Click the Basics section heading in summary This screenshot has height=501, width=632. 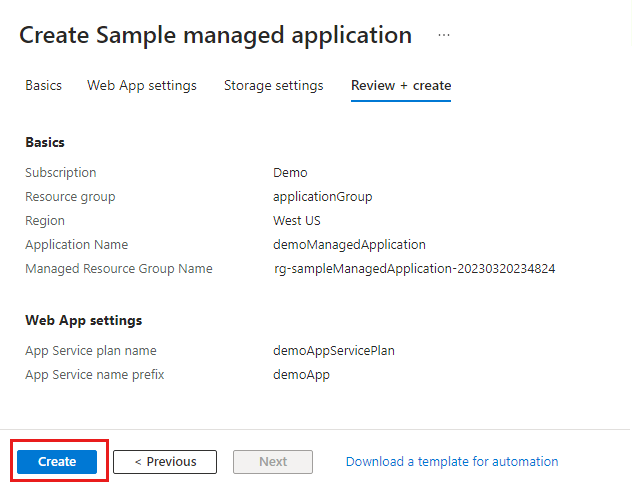(x=45, y=143)
